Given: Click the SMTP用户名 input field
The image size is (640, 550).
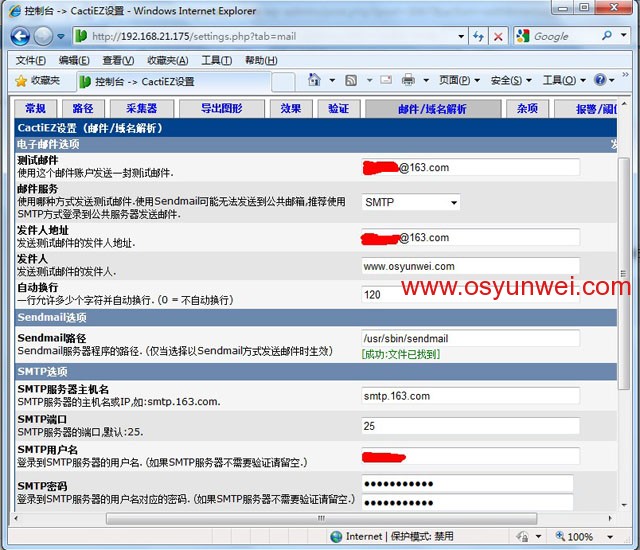Looking at the screenshot, I should [470, 456].
